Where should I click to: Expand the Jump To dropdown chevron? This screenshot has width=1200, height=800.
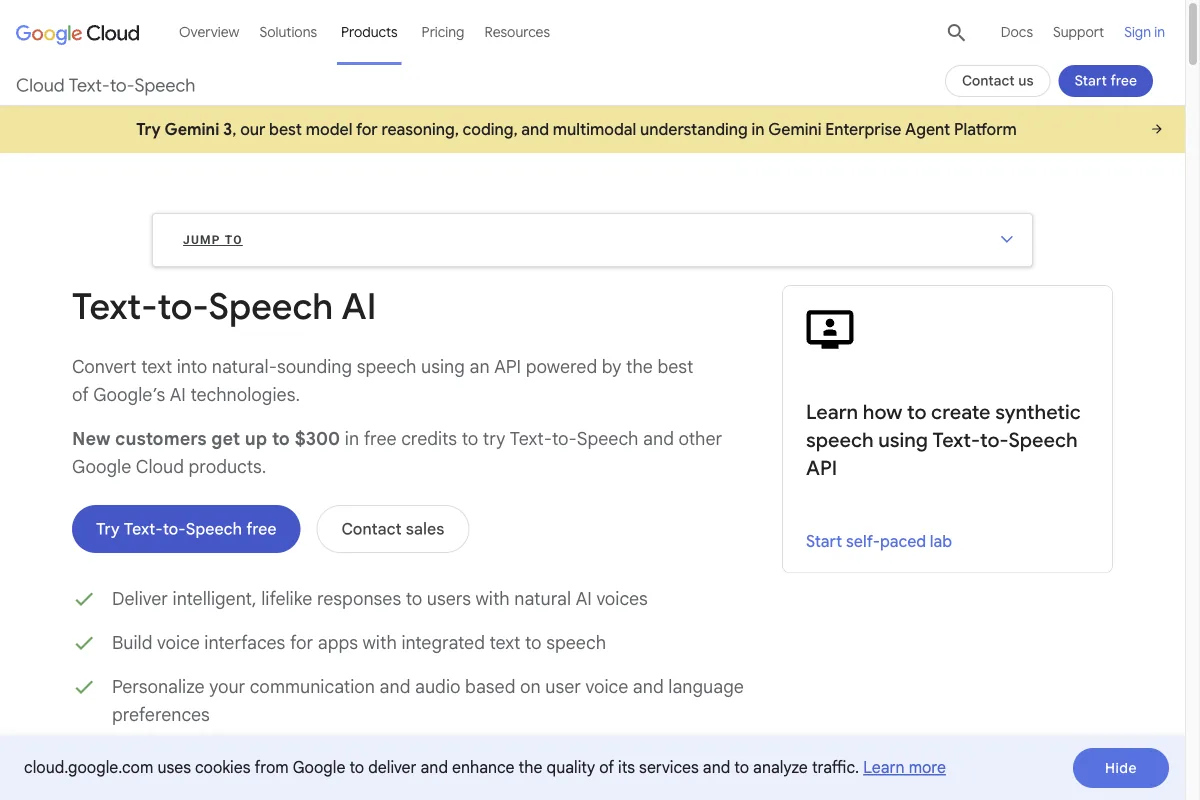[x=1007, y=240]
